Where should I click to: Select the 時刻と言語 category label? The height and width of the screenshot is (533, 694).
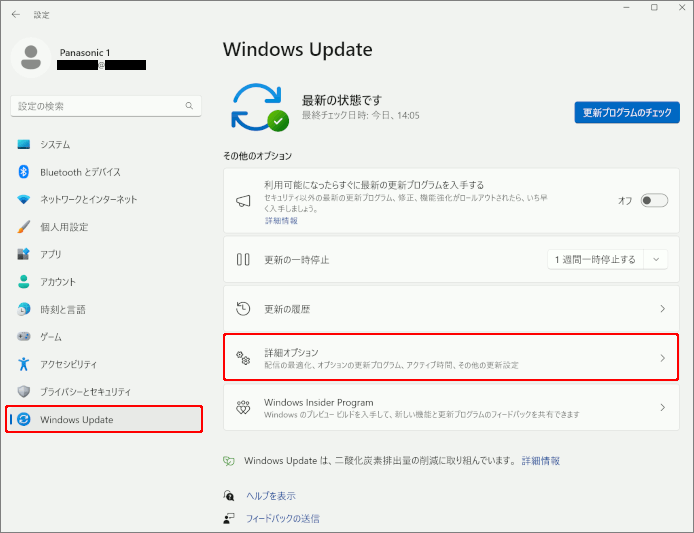pos(63,309)
